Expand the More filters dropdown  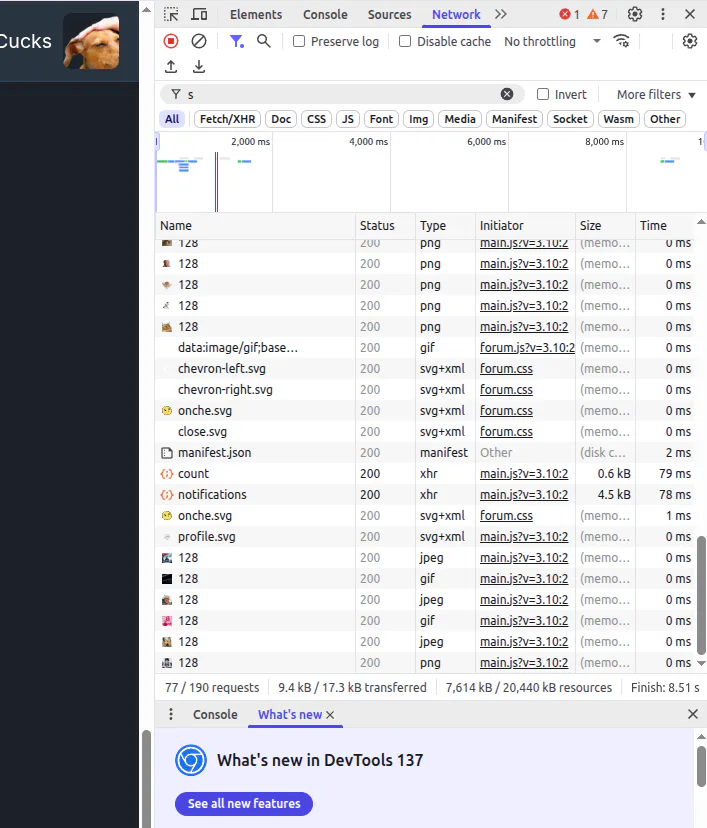(656, 95)
